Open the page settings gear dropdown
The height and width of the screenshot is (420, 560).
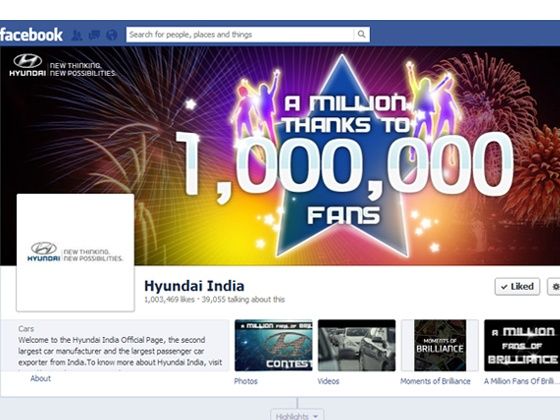(x=554, y=286)
